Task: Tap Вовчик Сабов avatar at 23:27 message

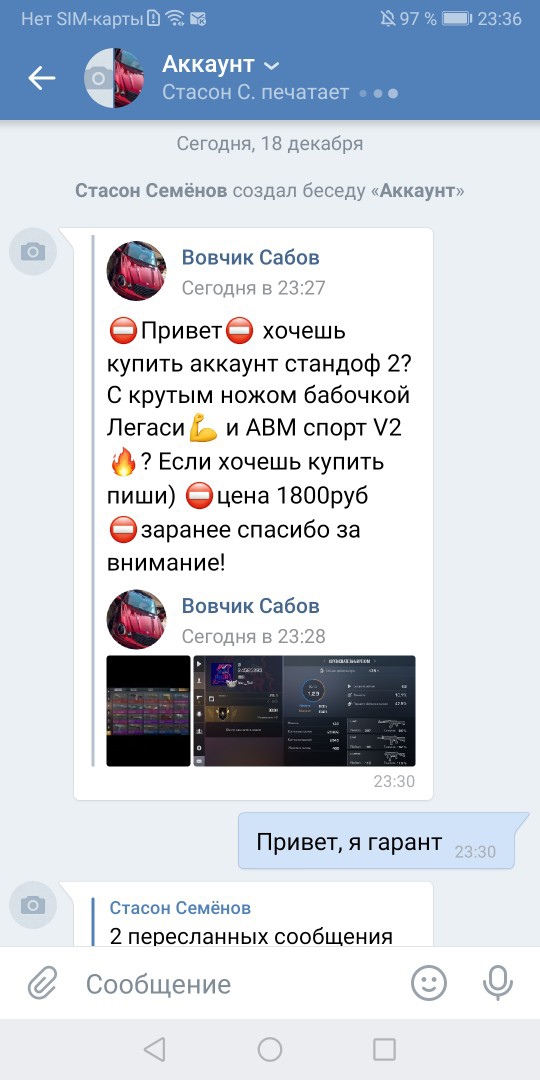Action: pyautogui.click(x=136, y=271)
